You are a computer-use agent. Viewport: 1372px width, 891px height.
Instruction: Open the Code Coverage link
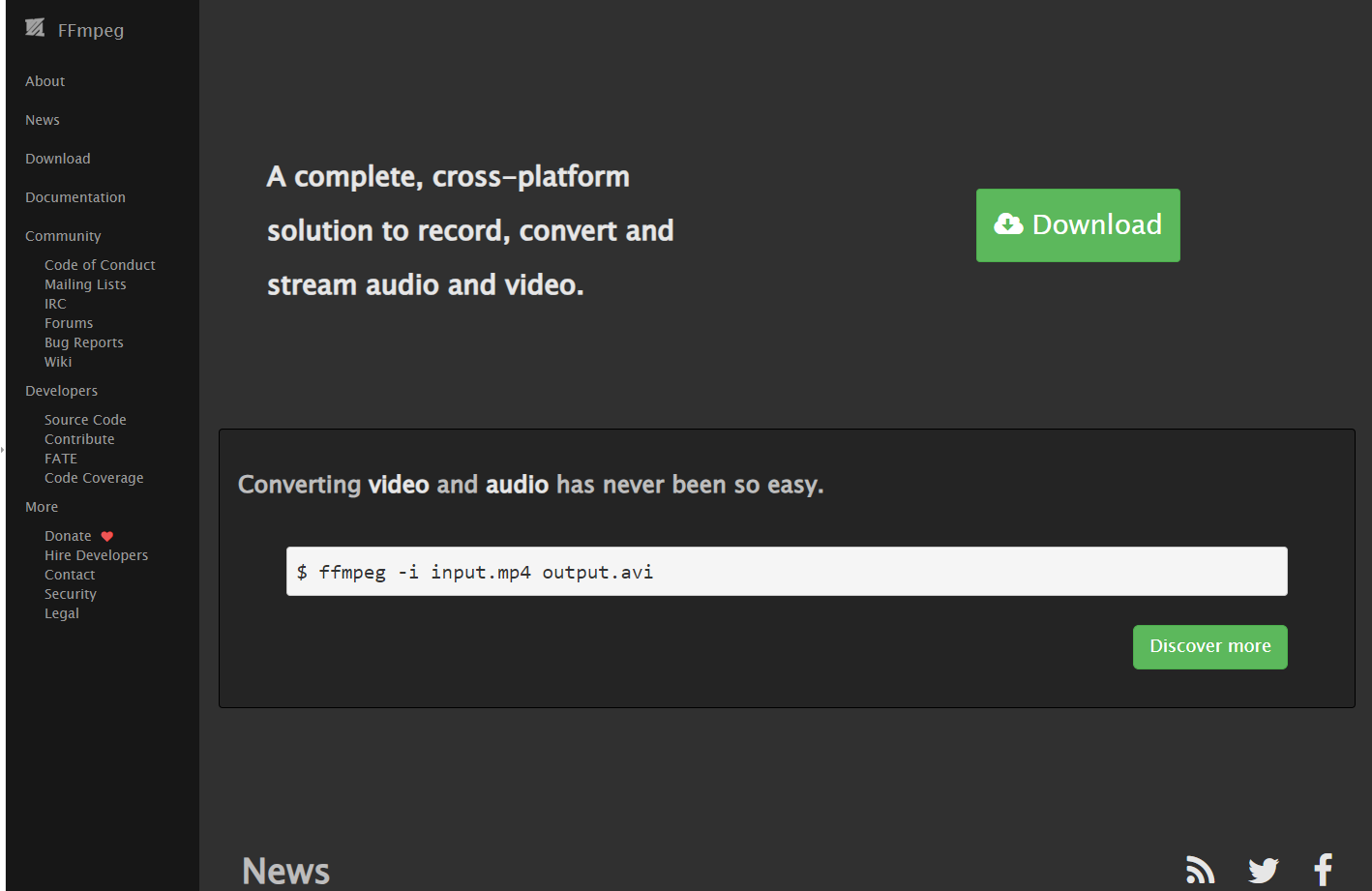[94, 478]
